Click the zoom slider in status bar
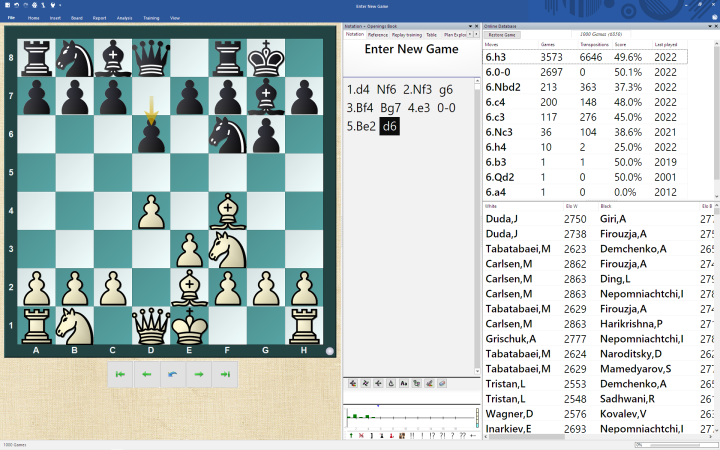The image size is (720, 450). (x=675, y=445)
